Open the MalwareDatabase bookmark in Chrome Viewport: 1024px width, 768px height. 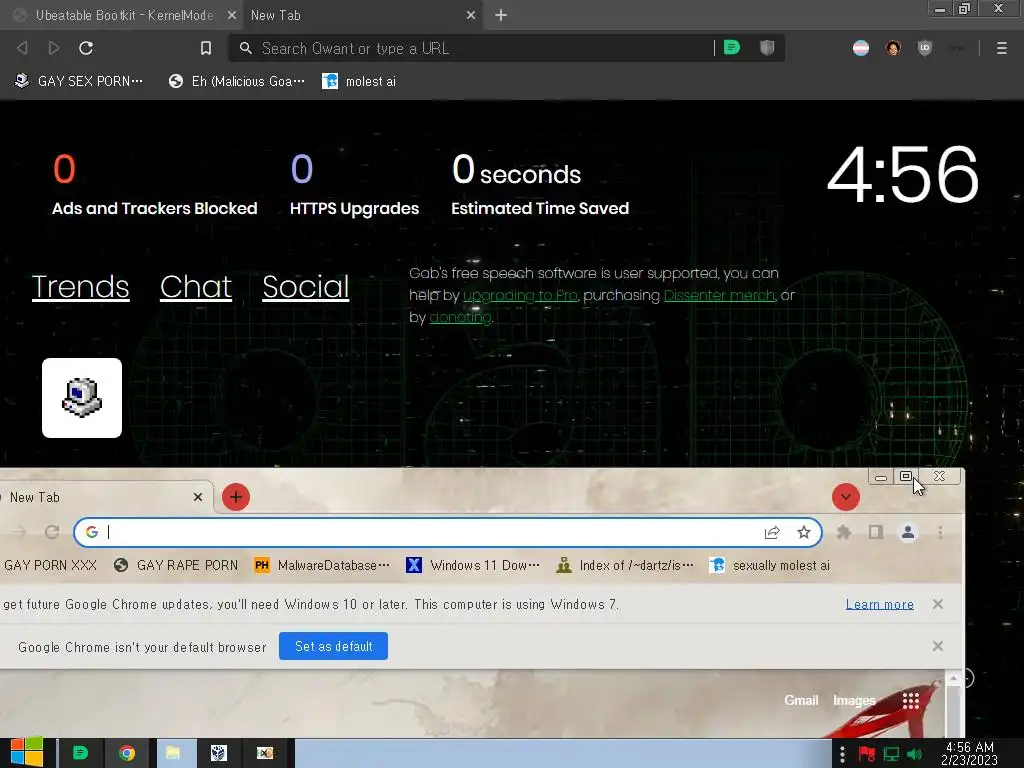pyautogui.click(x=322, y=566)
